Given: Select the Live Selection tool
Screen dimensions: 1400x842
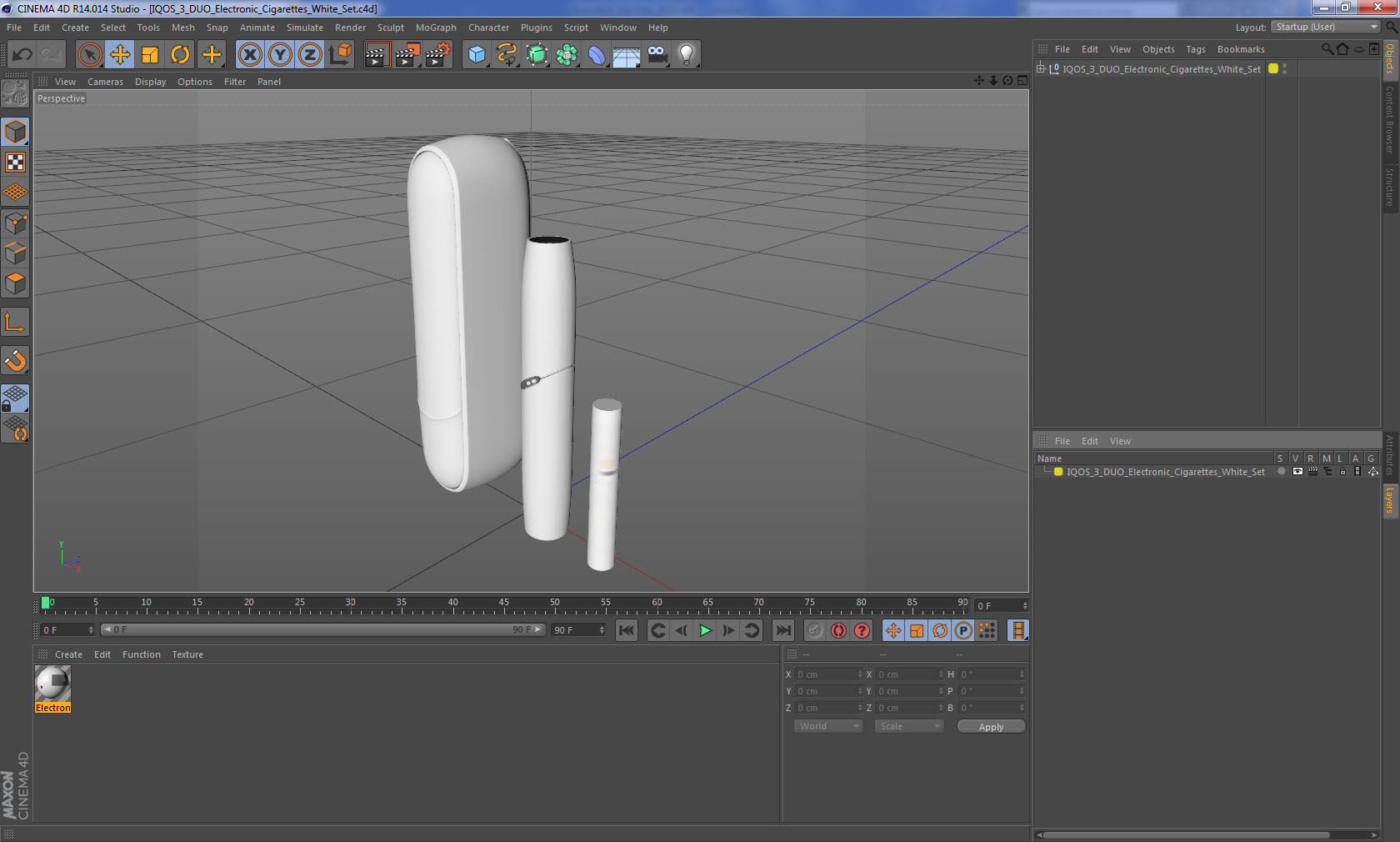Looking at the screenshot, I should 89,55.
